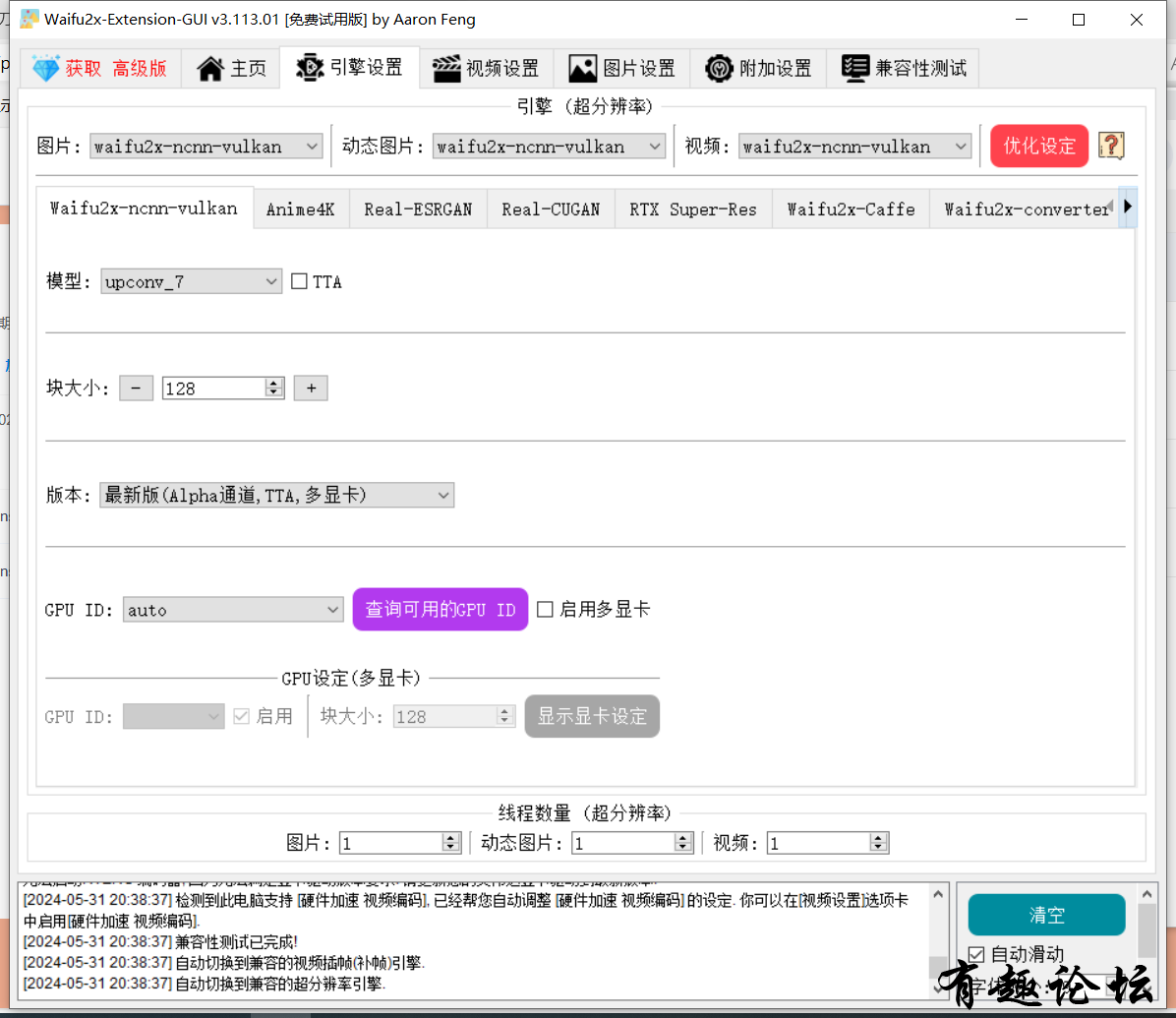This screenshot has width=1176, height=1018.
Task: Click the red 优化设定 button
Action: pos(1038,146)
